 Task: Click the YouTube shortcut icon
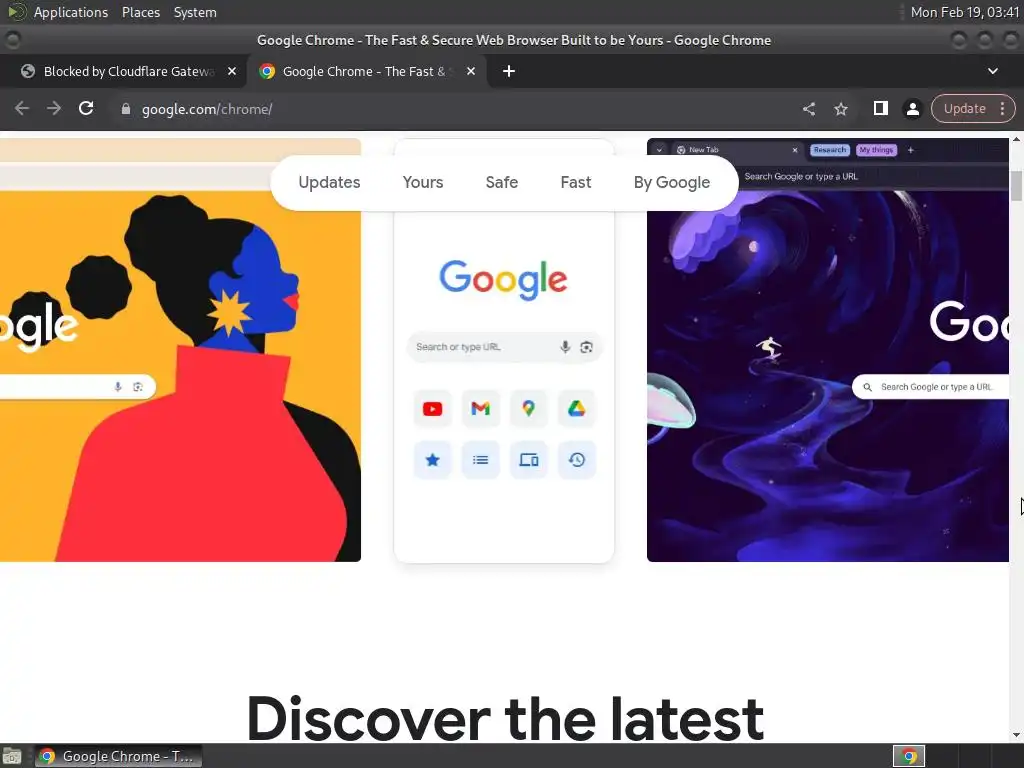pos(432,409)
